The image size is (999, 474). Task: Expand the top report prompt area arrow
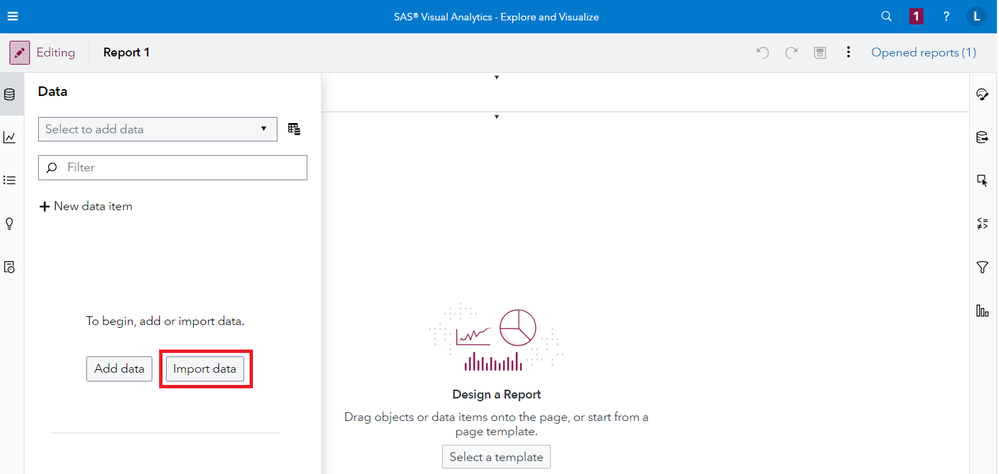(496, 78)
